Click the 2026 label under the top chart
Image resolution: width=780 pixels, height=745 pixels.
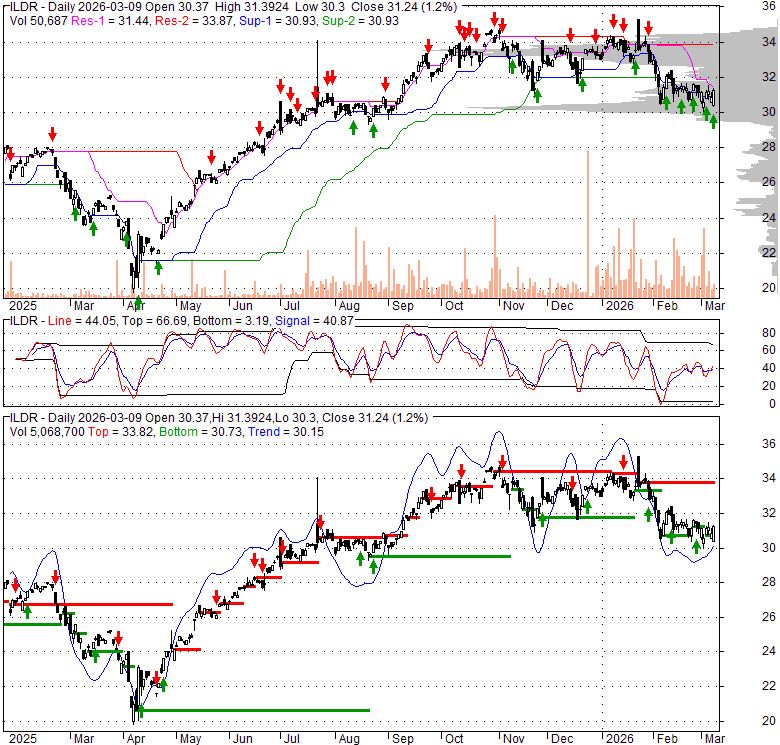(x=619, y=306)
